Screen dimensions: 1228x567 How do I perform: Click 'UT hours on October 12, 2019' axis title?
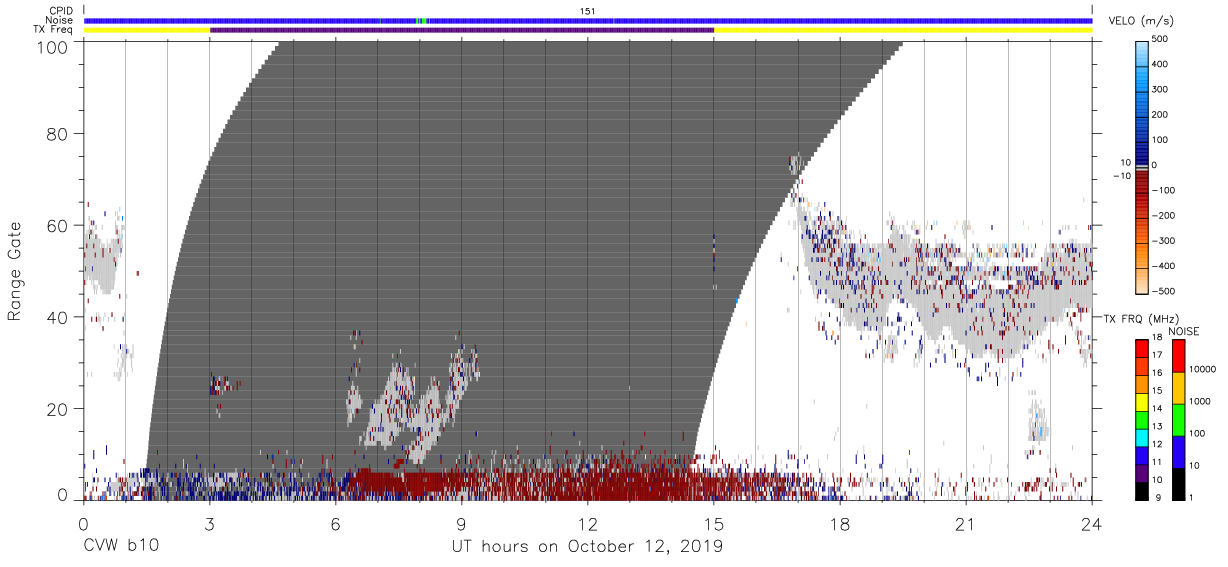point(587,547)
